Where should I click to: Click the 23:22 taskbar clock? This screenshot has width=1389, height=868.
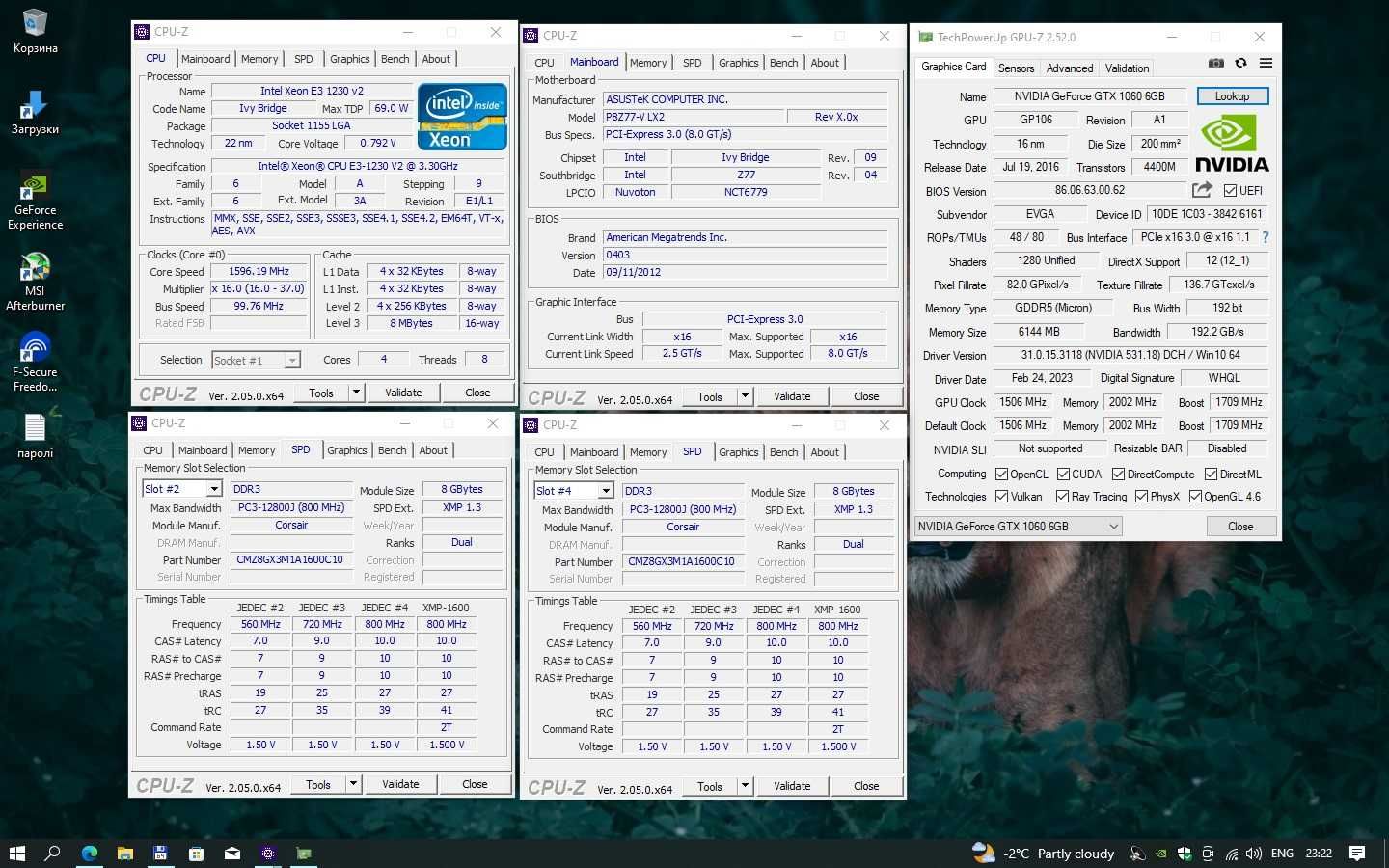[1319, 854]
